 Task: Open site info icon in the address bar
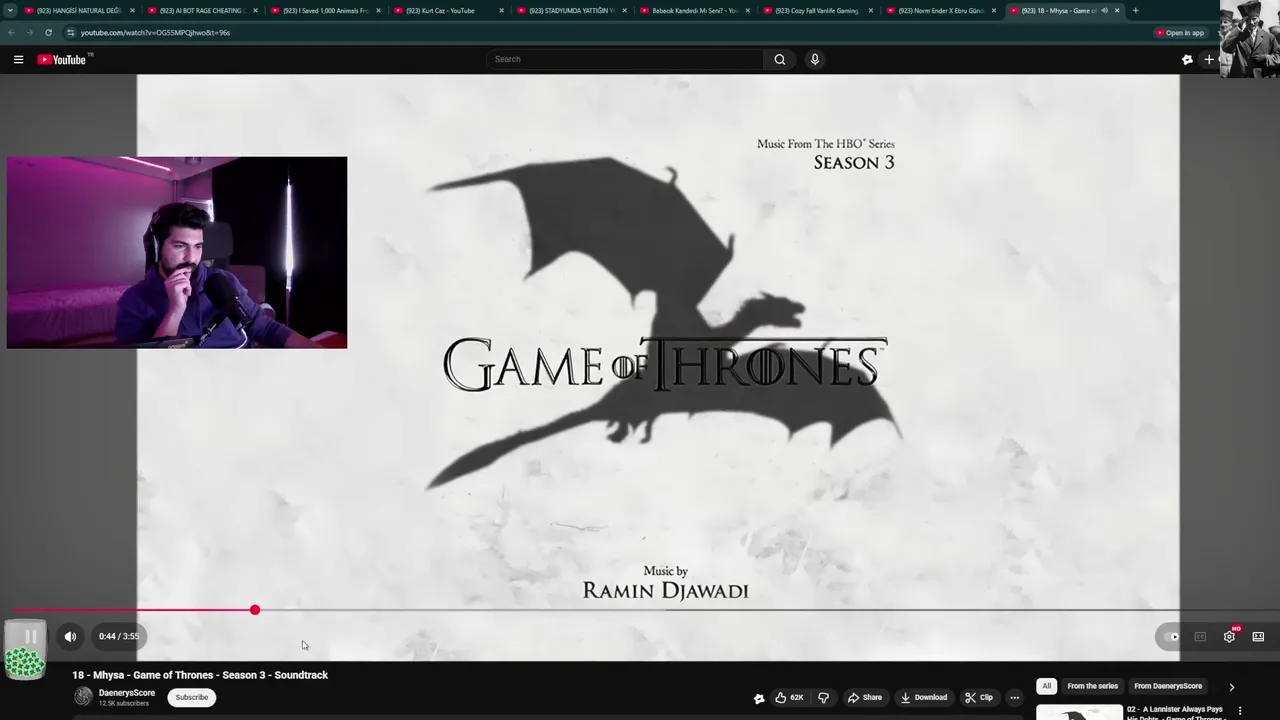70,32
